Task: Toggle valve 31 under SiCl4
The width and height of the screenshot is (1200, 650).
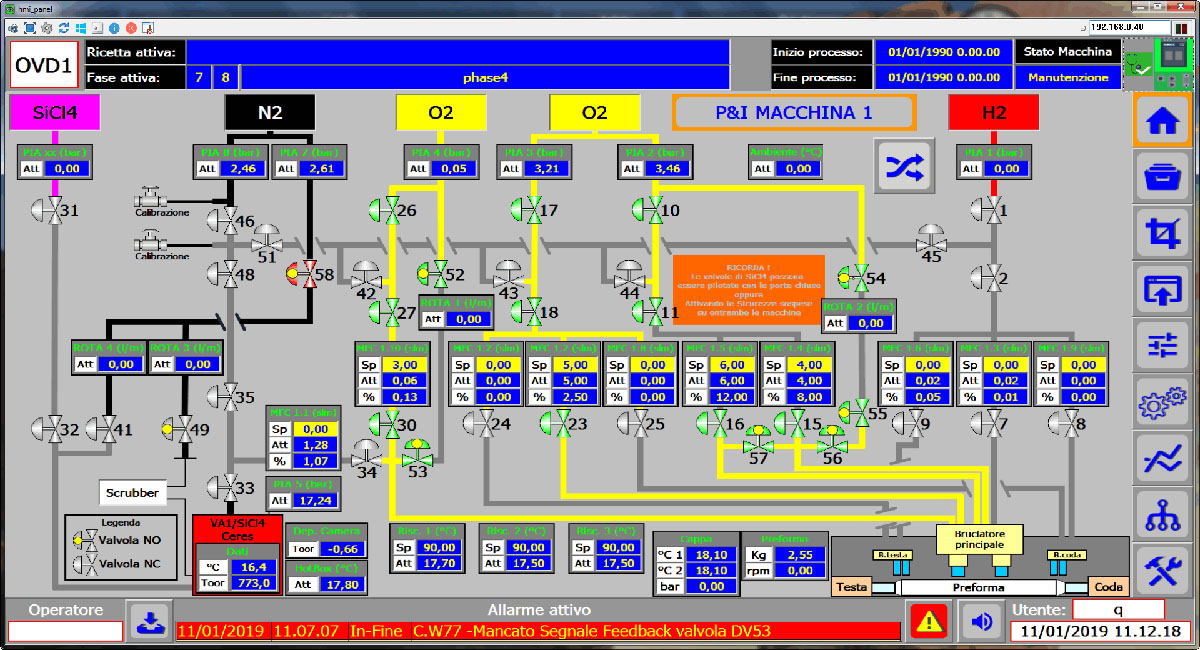Action: pos(45,210)
